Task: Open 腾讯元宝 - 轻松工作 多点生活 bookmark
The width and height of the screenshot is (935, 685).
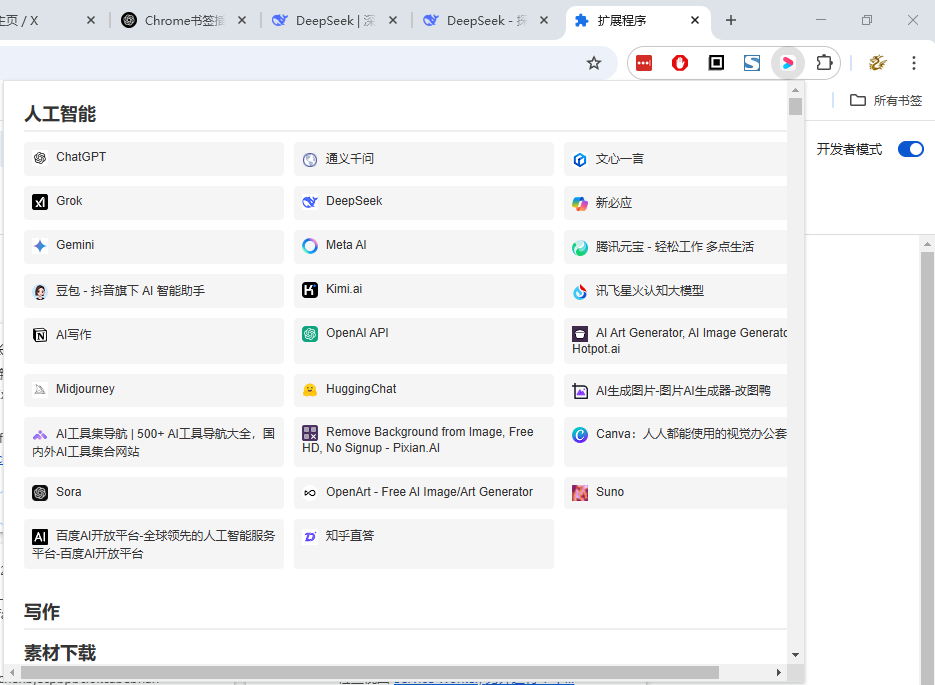Action: click(676, 247)
